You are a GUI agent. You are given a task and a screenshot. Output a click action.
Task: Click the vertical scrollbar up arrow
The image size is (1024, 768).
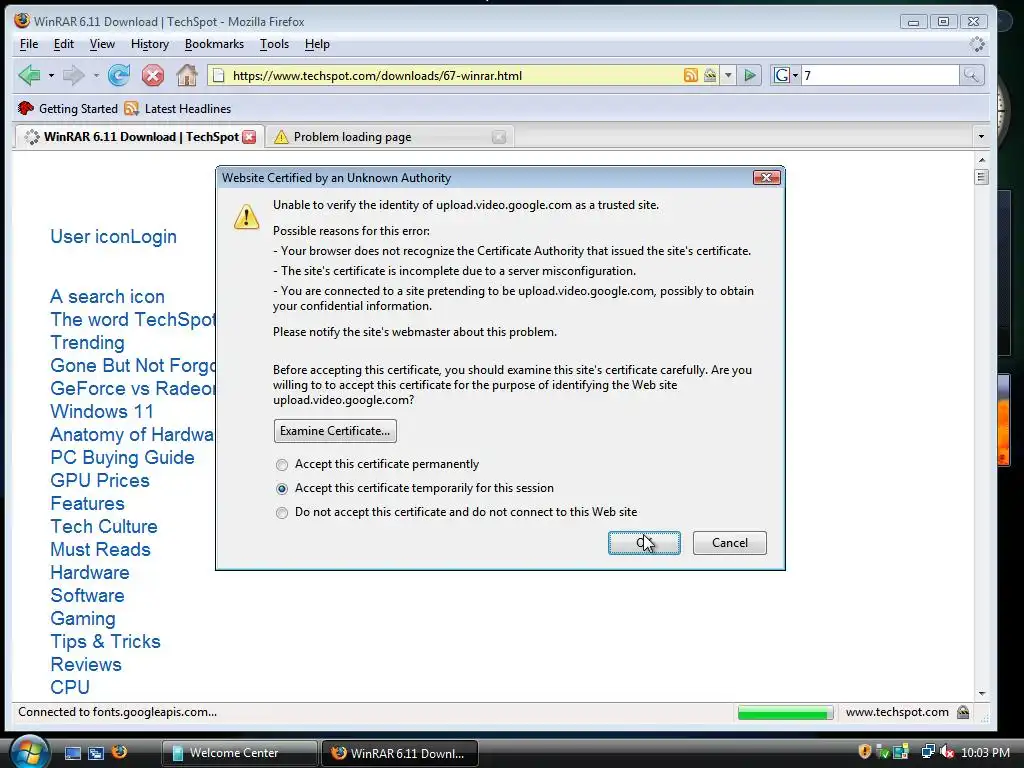click(x=981, y=160)
